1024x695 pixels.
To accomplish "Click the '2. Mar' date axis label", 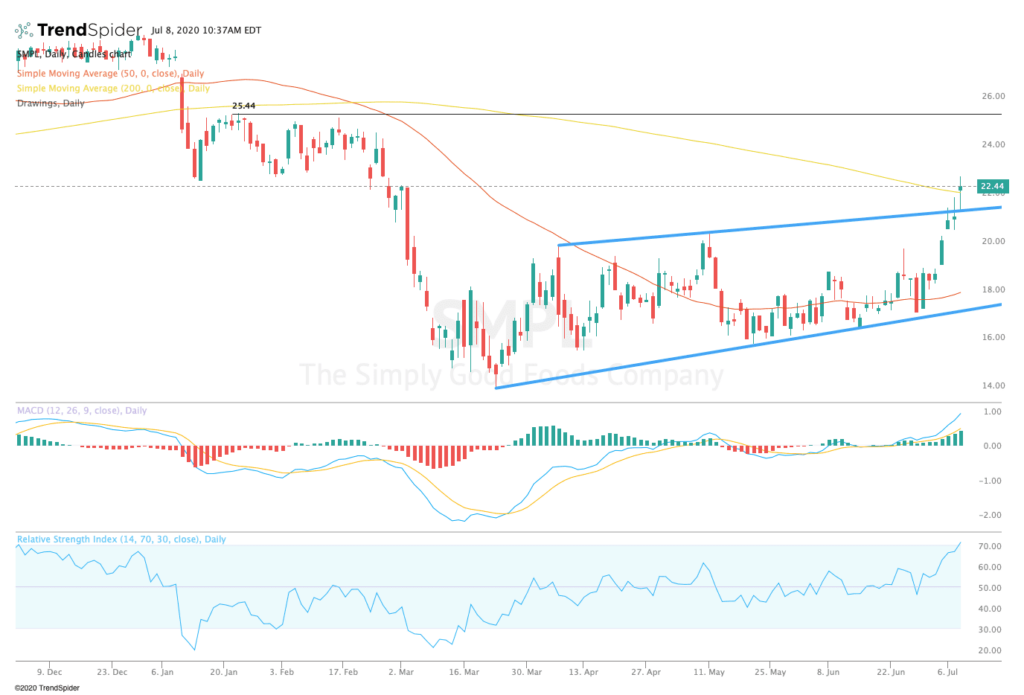I will tap(400, 672).
